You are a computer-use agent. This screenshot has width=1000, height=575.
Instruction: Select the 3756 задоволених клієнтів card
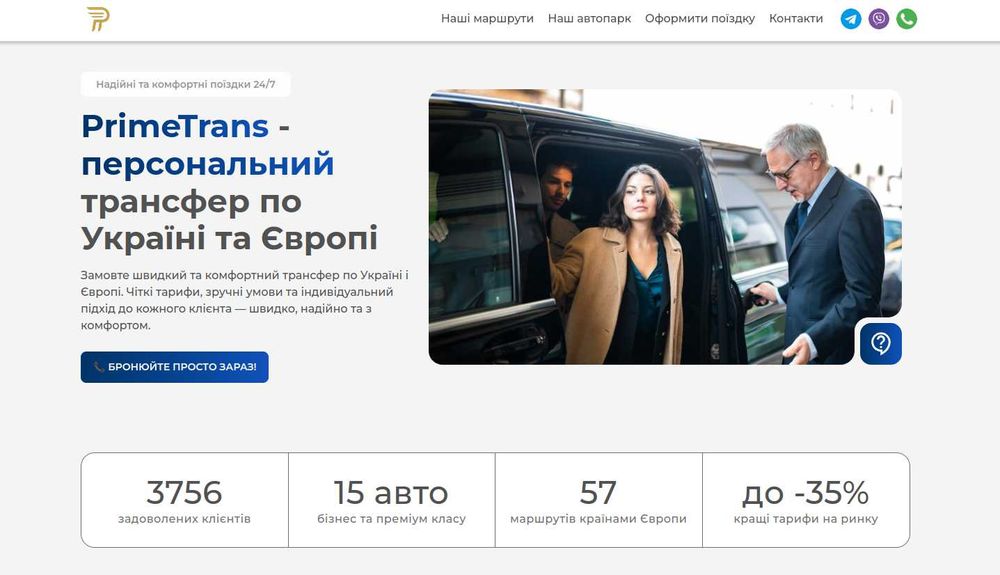point(184,500)
